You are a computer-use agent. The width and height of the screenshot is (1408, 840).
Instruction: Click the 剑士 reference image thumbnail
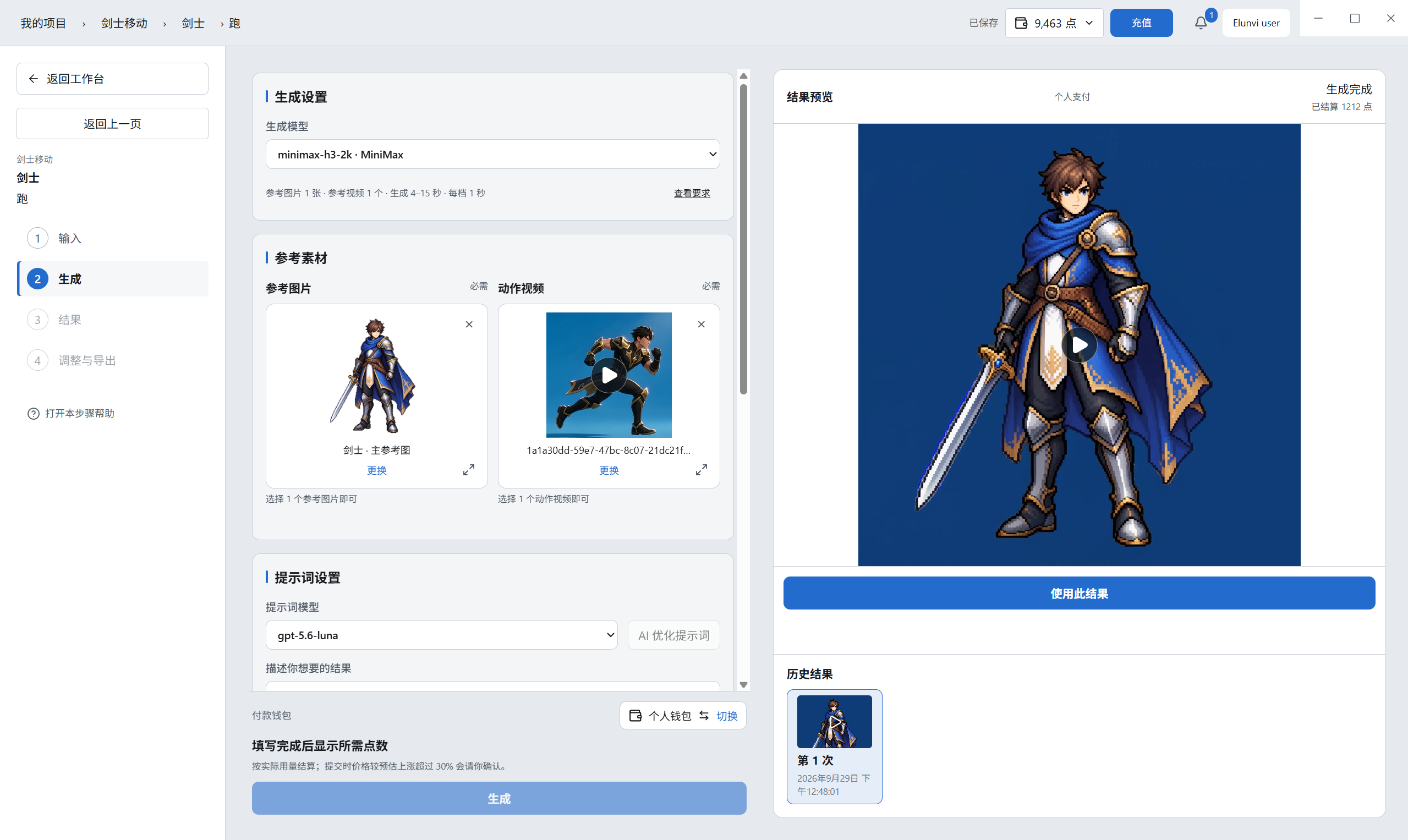(x=372, y=375)
